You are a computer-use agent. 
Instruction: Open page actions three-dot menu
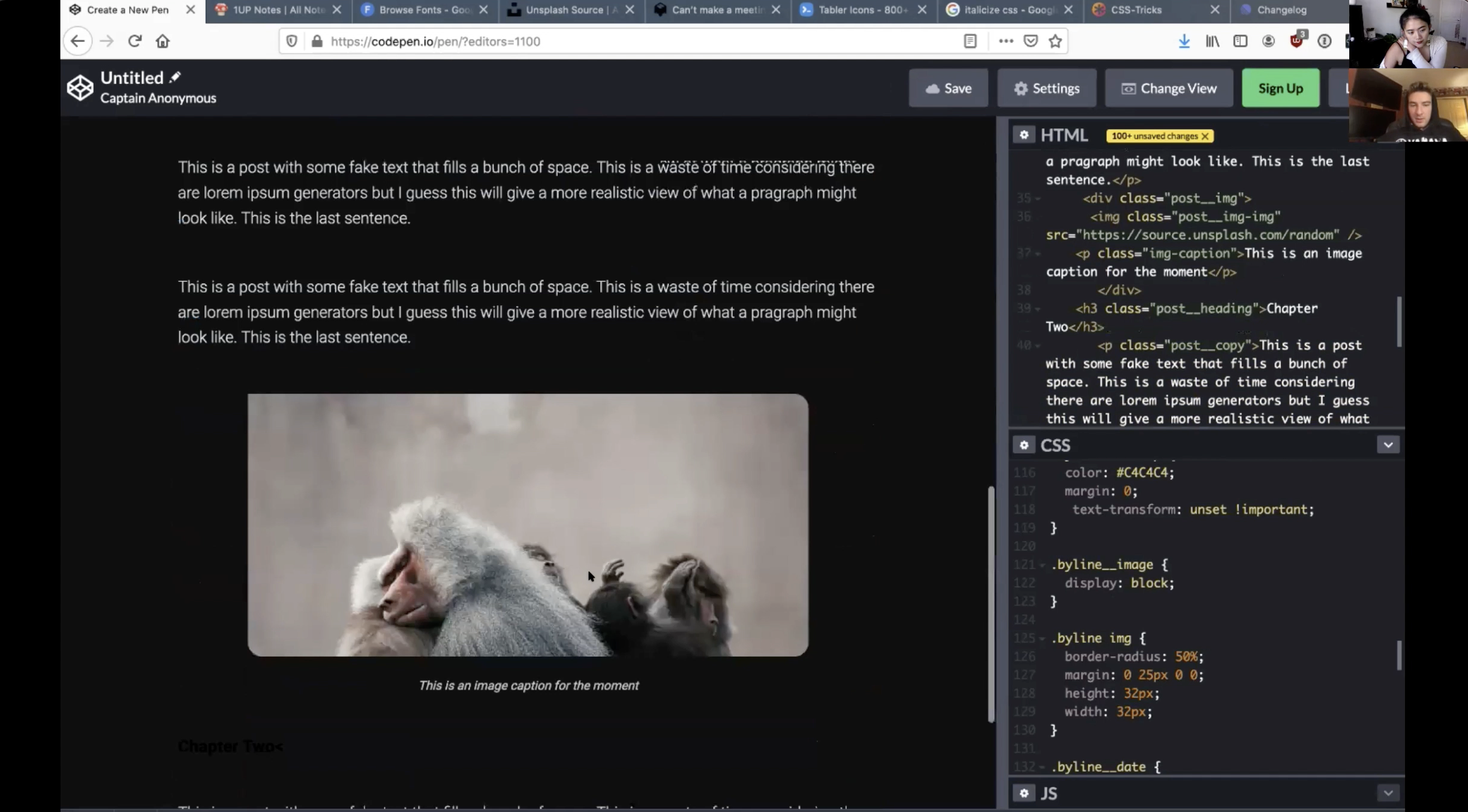click(1006, 41)
